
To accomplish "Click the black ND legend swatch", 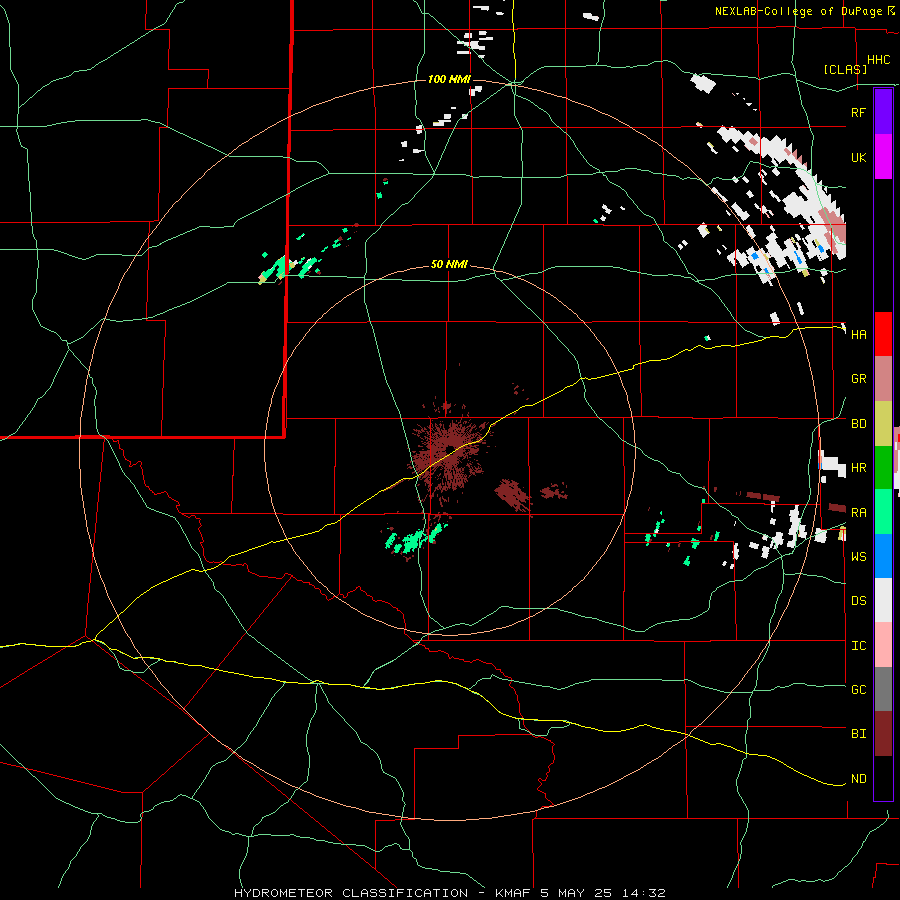I will [x=883, y=778].
